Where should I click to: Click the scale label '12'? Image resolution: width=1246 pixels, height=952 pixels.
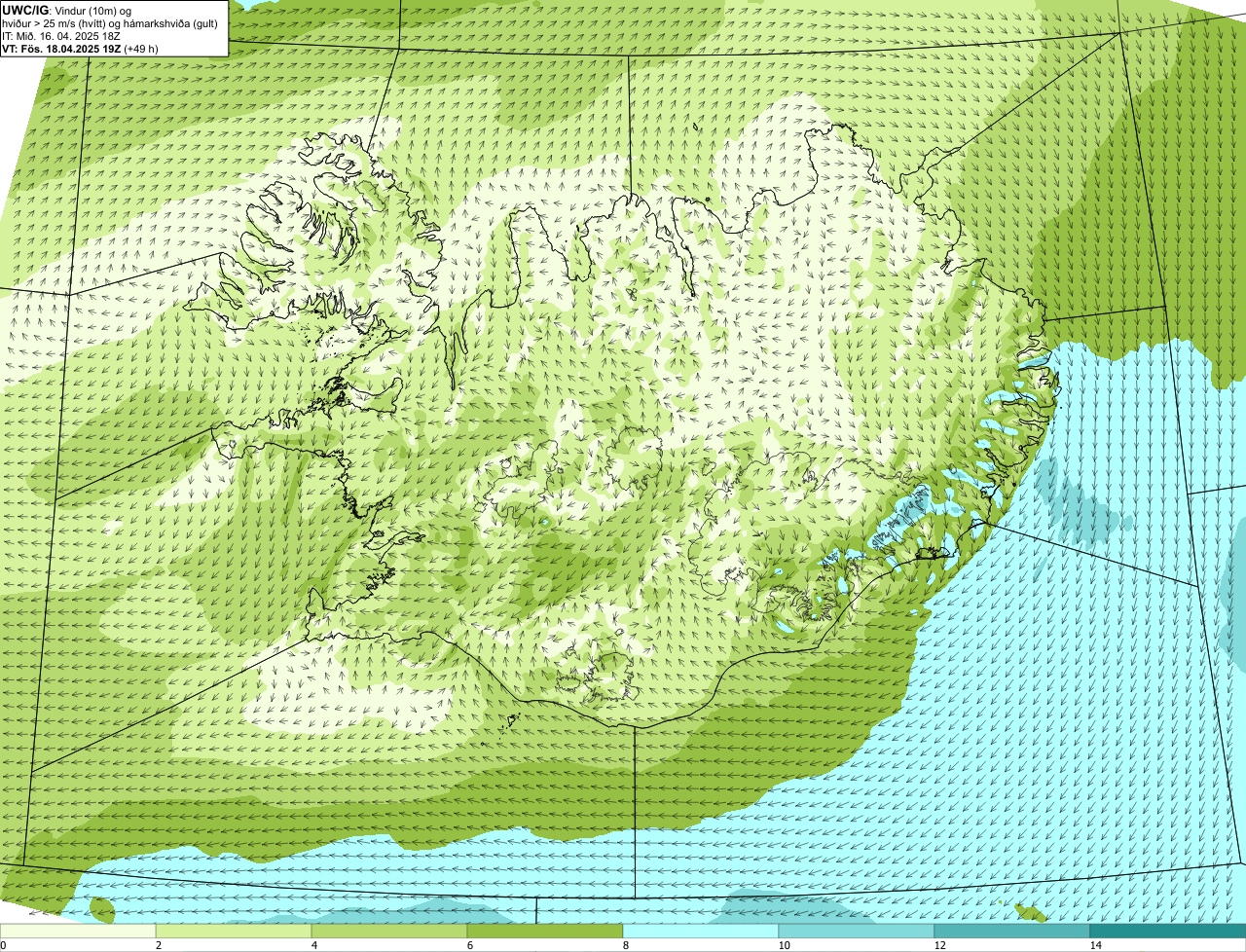[939, 945]
